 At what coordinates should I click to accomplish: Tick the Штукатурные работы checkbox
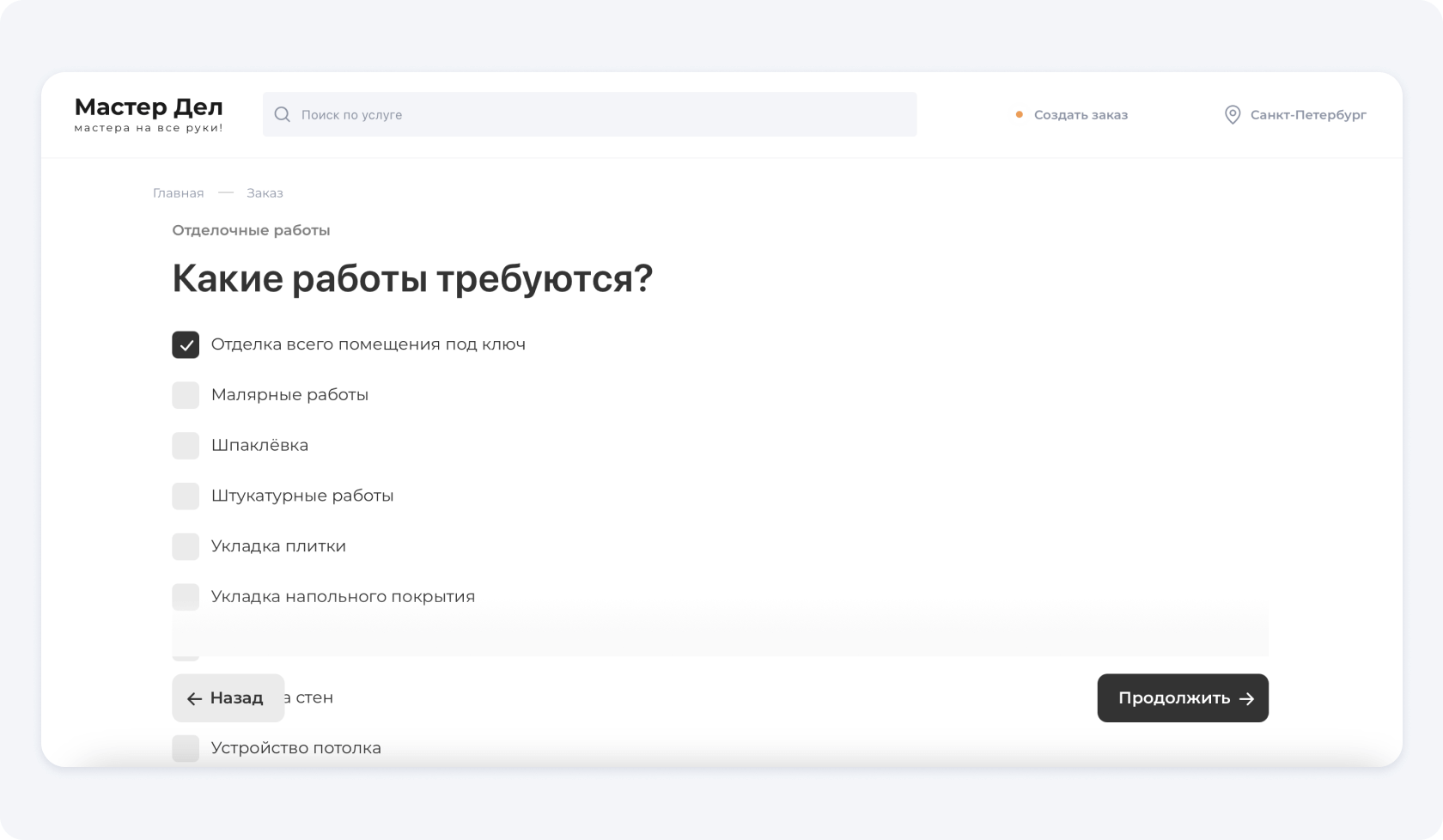click(186, 496)
